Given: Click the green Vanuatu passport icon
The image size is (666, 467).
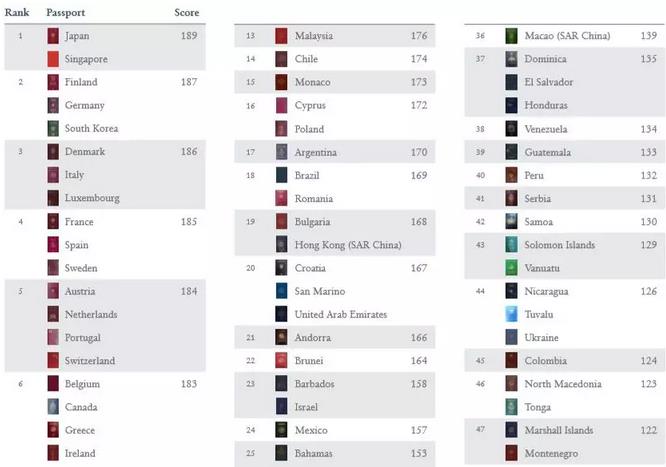Looking at the screenshot, I should tap(511, 268).
